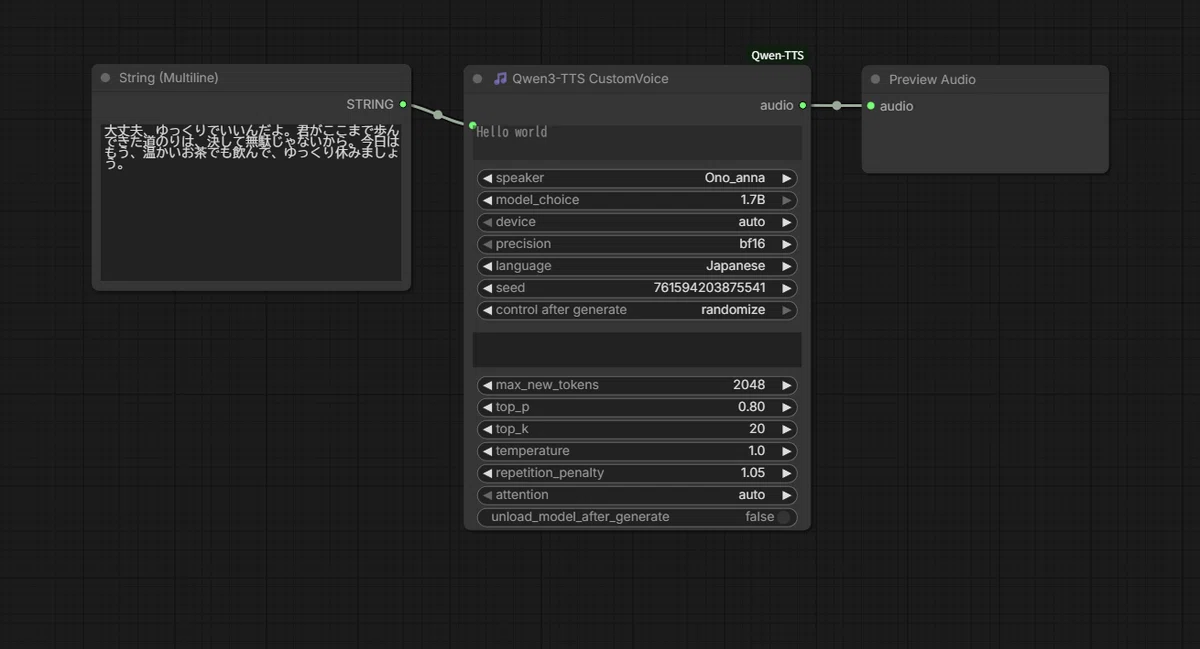The image size is (1200, 649).
Task: Increase seed with right arrow
Action: point(787,288)
